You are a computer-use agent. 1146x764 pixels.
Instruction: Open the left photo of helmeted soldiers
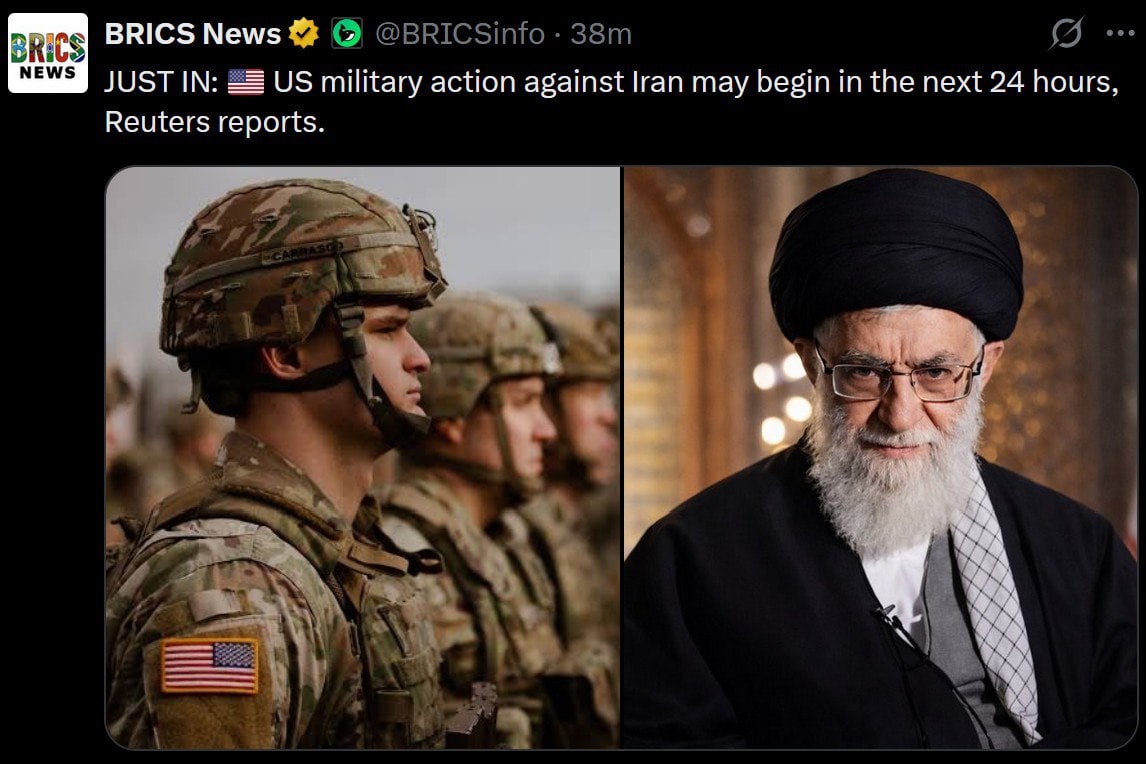click(363, 458)
